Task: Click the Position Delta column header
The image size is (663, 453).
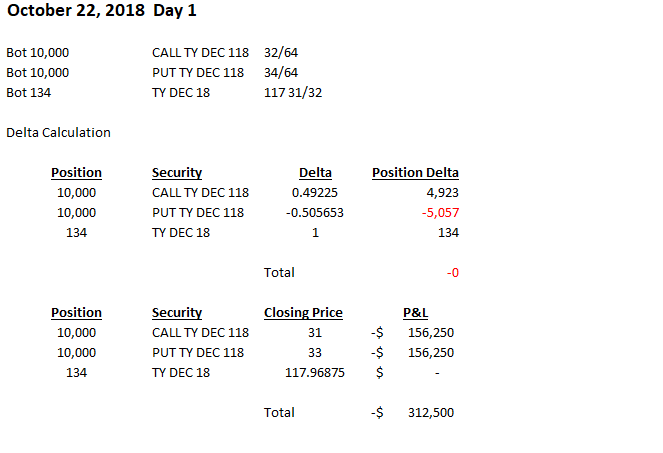Action: click(415, 173)
